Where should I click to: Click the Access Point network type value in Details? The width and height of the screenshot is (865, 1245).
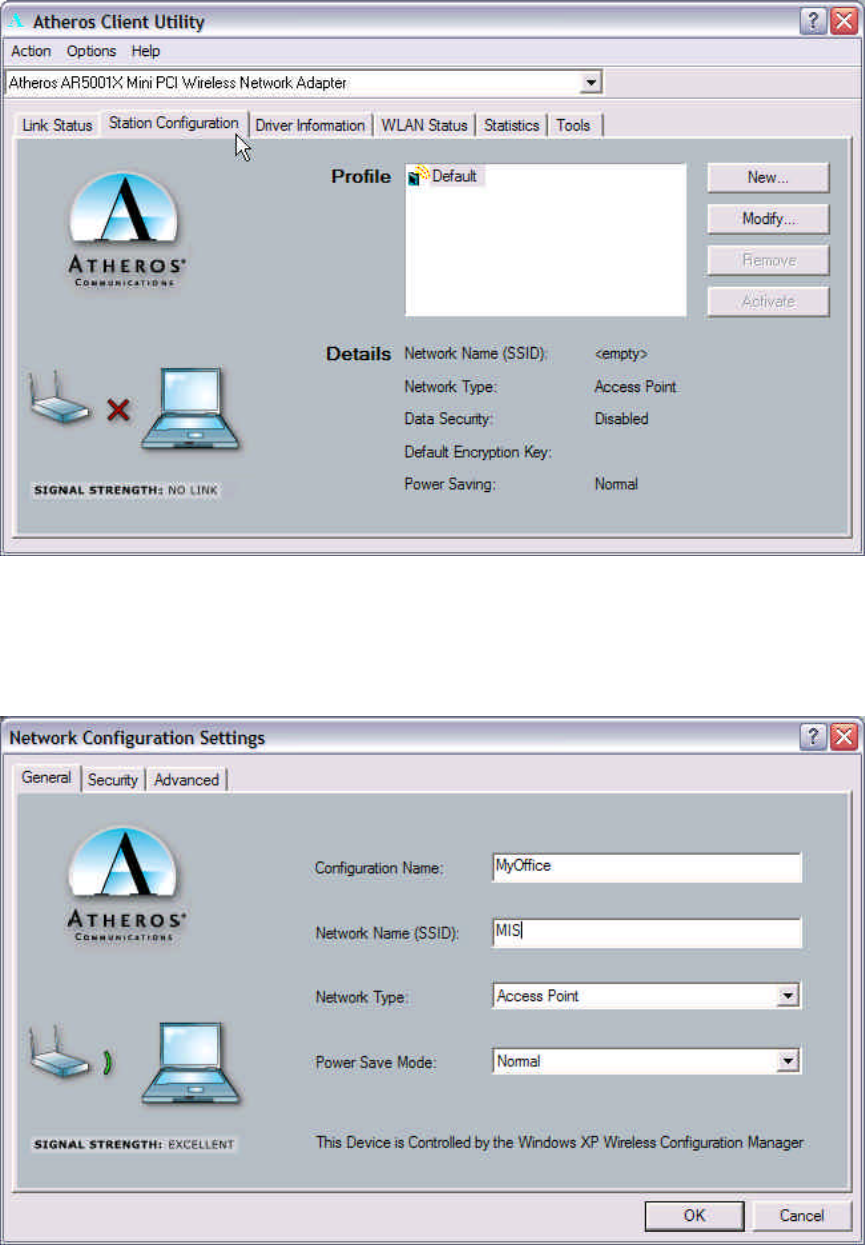point(635,386)
